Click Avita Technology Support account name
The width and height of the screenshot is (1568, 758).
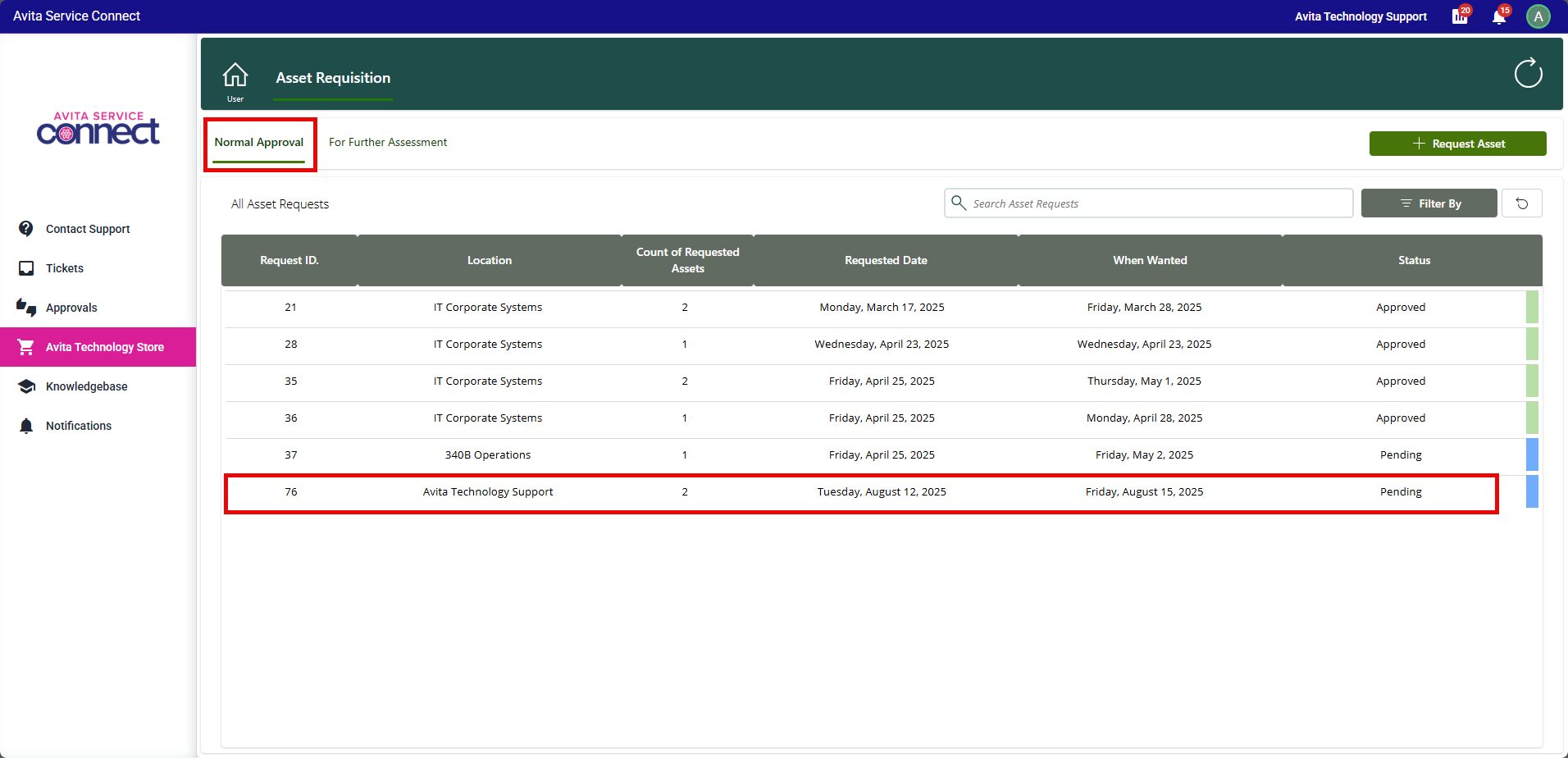(x=1361, y=16)
